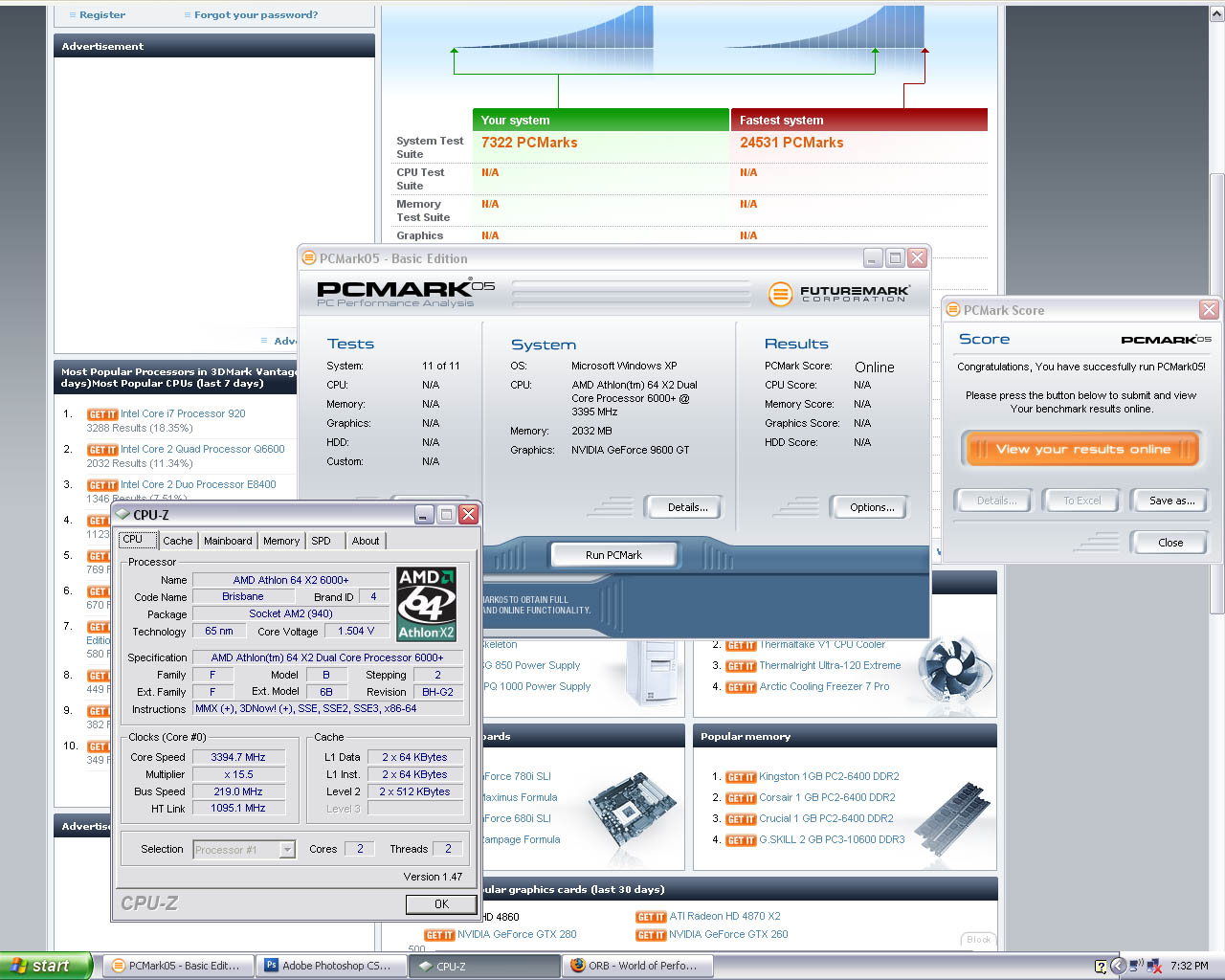Click the AMD Athlon 64 X2 logo in CPU-Z

point(426,604)
